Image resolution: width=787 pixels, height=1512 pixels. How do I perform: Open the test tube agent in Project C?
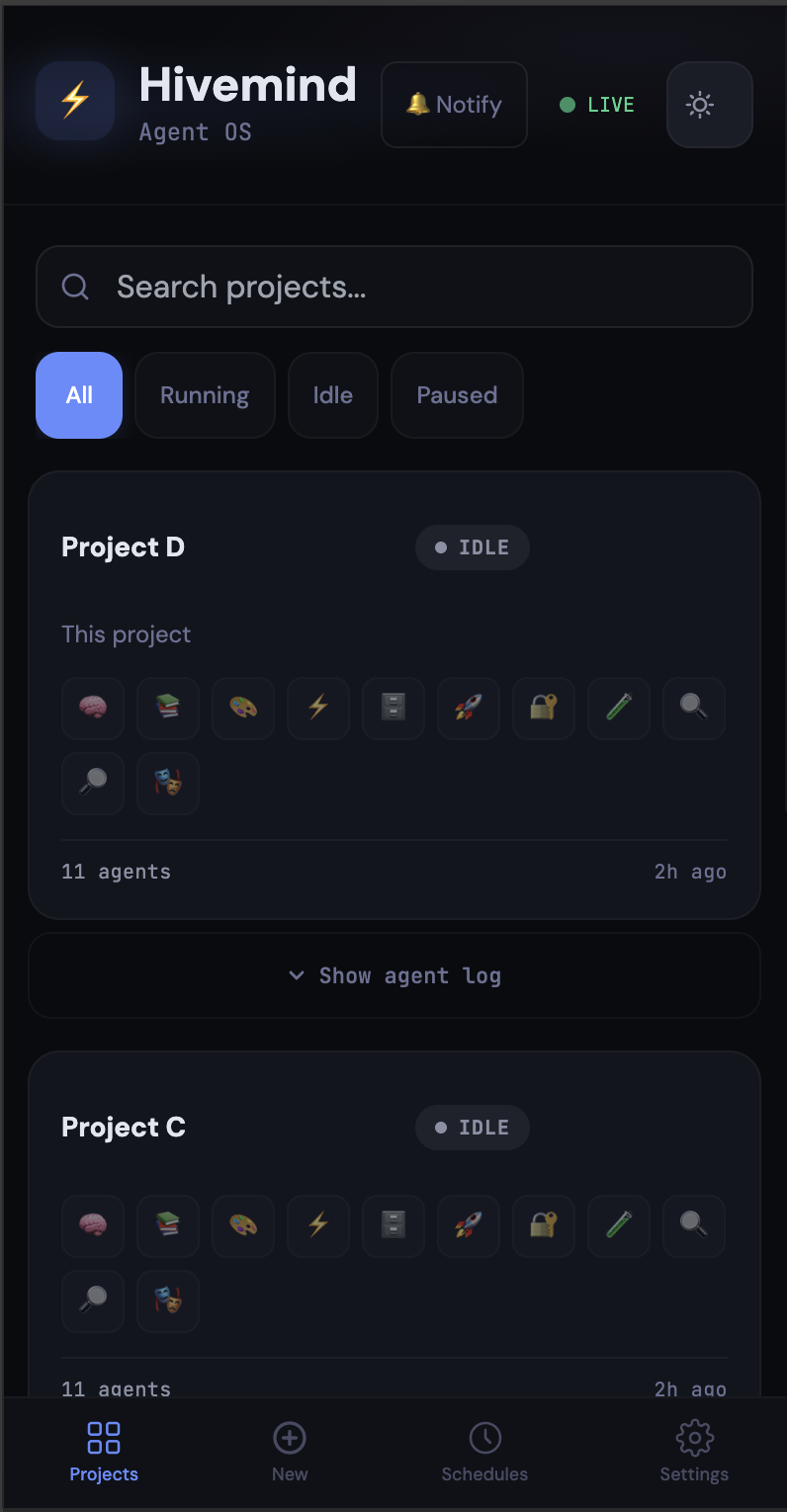[x=618, y=1225]
